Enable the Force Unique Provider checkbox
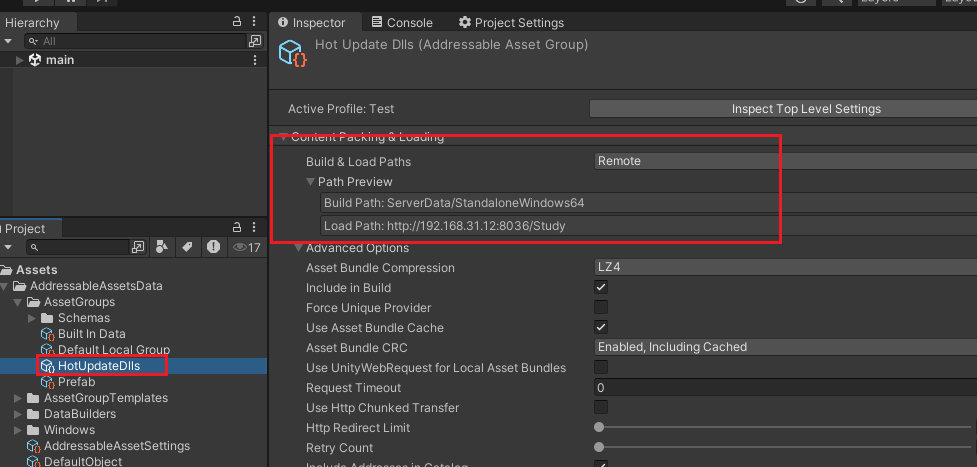977x467 pixels. [x=601, y=307]
